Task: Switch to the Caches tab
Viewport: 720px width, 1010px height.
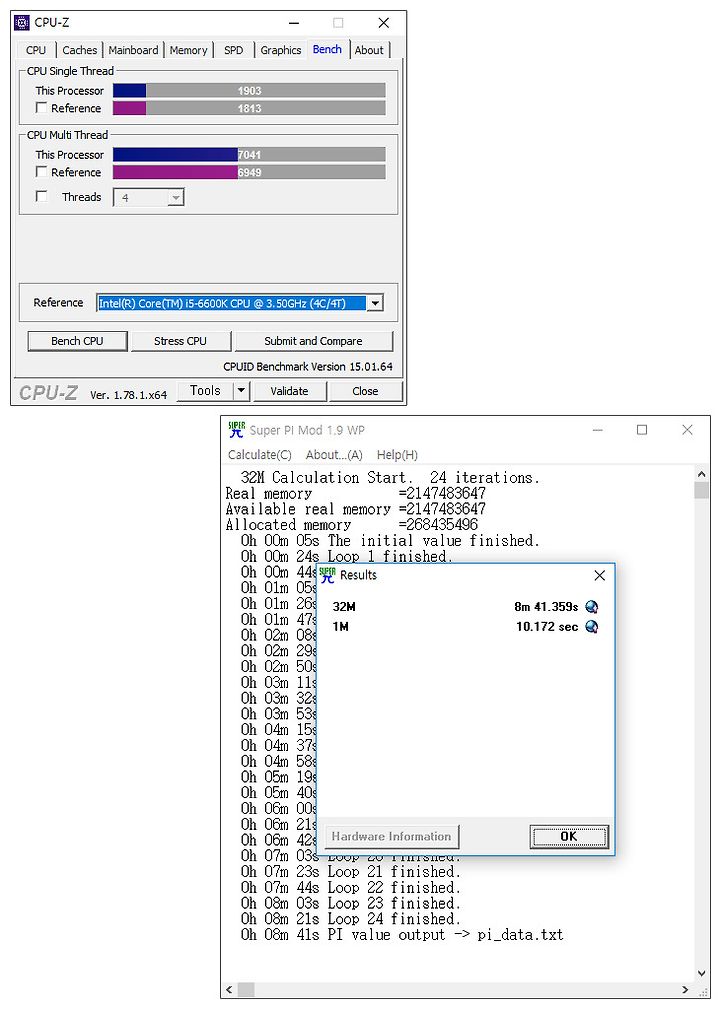Action: [80, 50]
